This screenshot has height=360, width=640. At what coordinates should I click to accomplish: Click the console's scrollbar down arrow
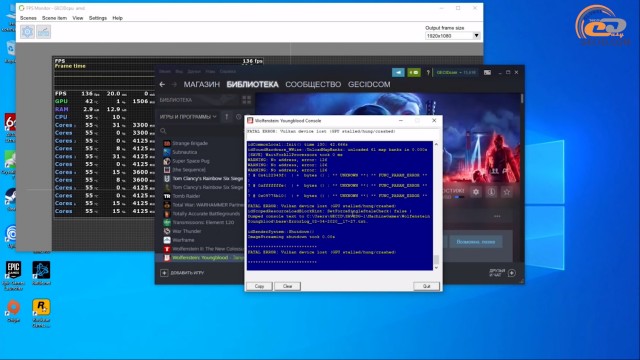click(436, 268)
